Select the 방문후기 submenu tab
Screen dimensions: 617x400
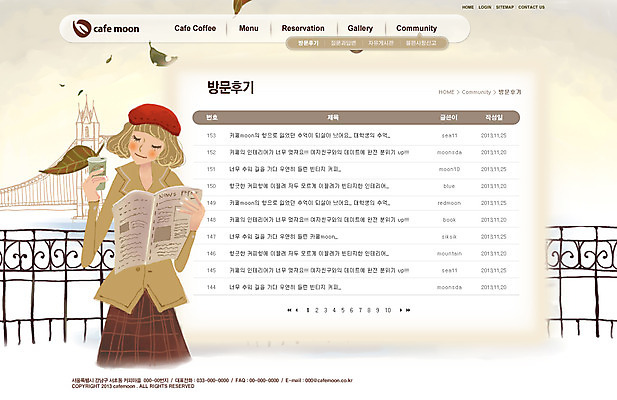coord(308,43)
